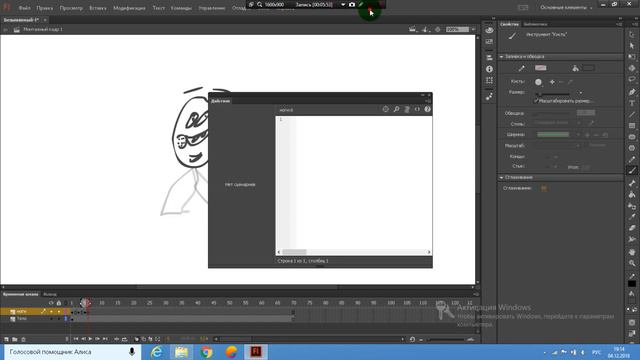Select the Brush tool in tools panel

click(632, 171)
